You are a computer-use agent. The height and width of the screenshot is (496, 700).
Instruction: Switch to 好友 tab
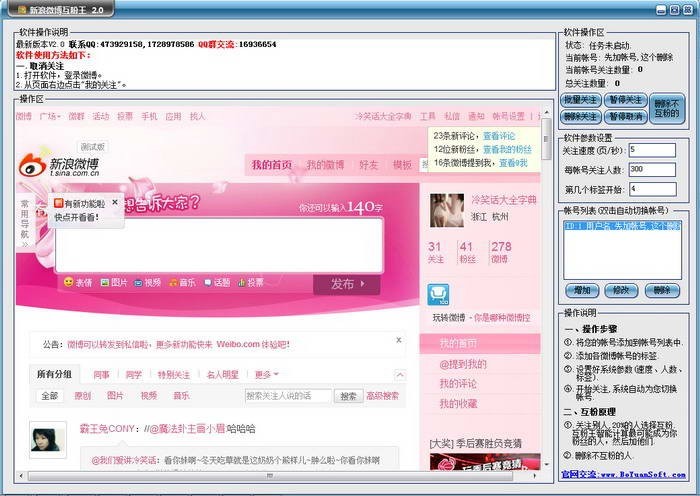368,165
